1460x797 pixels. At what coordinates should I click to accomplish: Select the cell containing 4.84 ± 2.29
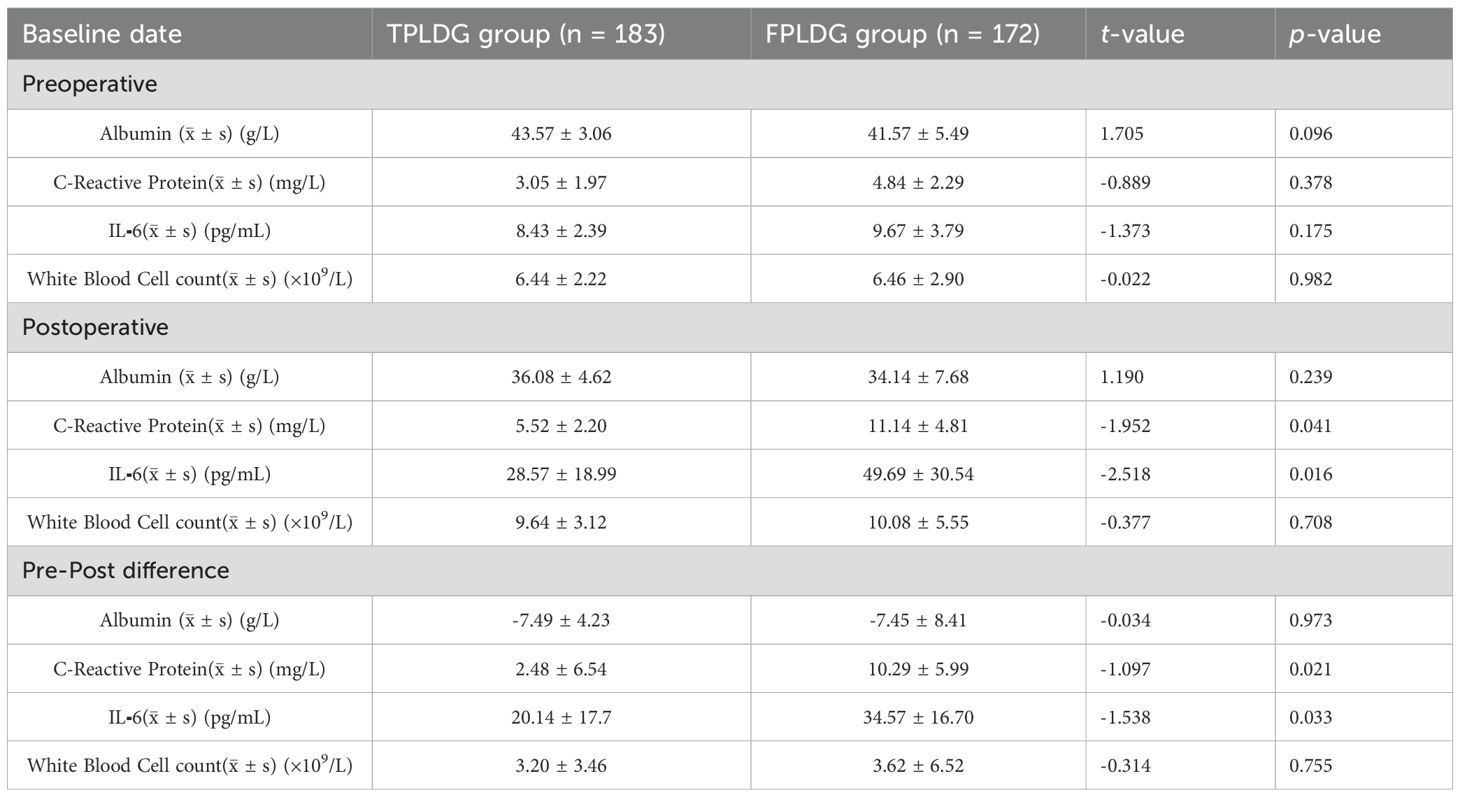coord(918,182)
